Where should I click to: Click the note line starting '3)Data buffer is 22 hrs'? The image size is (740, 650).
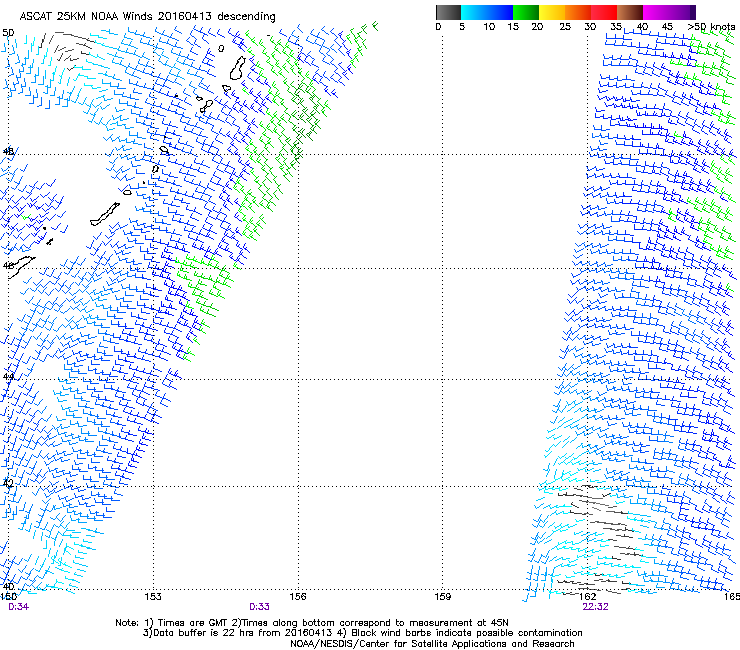(362, 633)
